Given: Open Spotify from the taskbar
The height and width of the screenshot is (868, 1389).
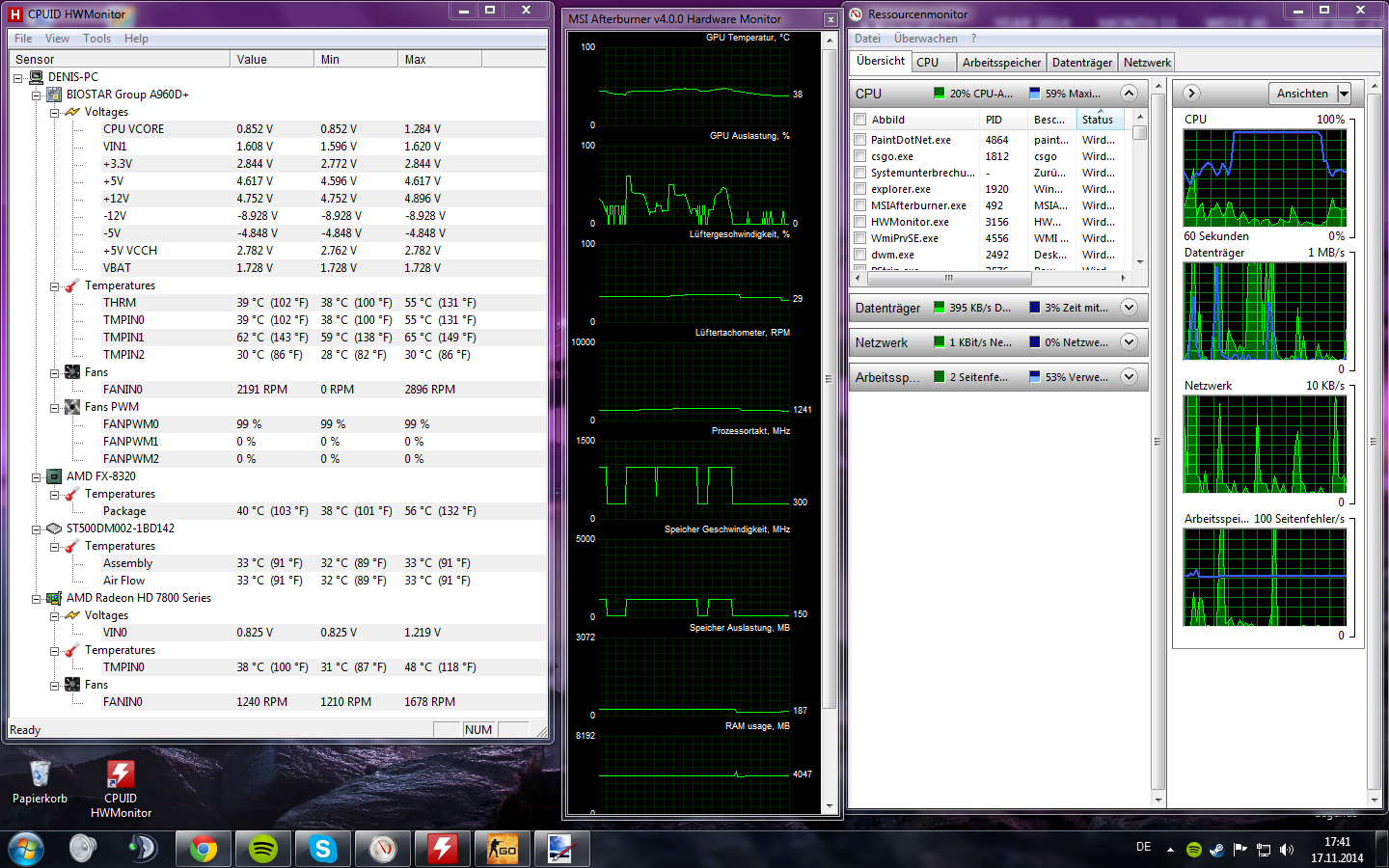Looking at the screenshot, I should [x=263, y=849].
